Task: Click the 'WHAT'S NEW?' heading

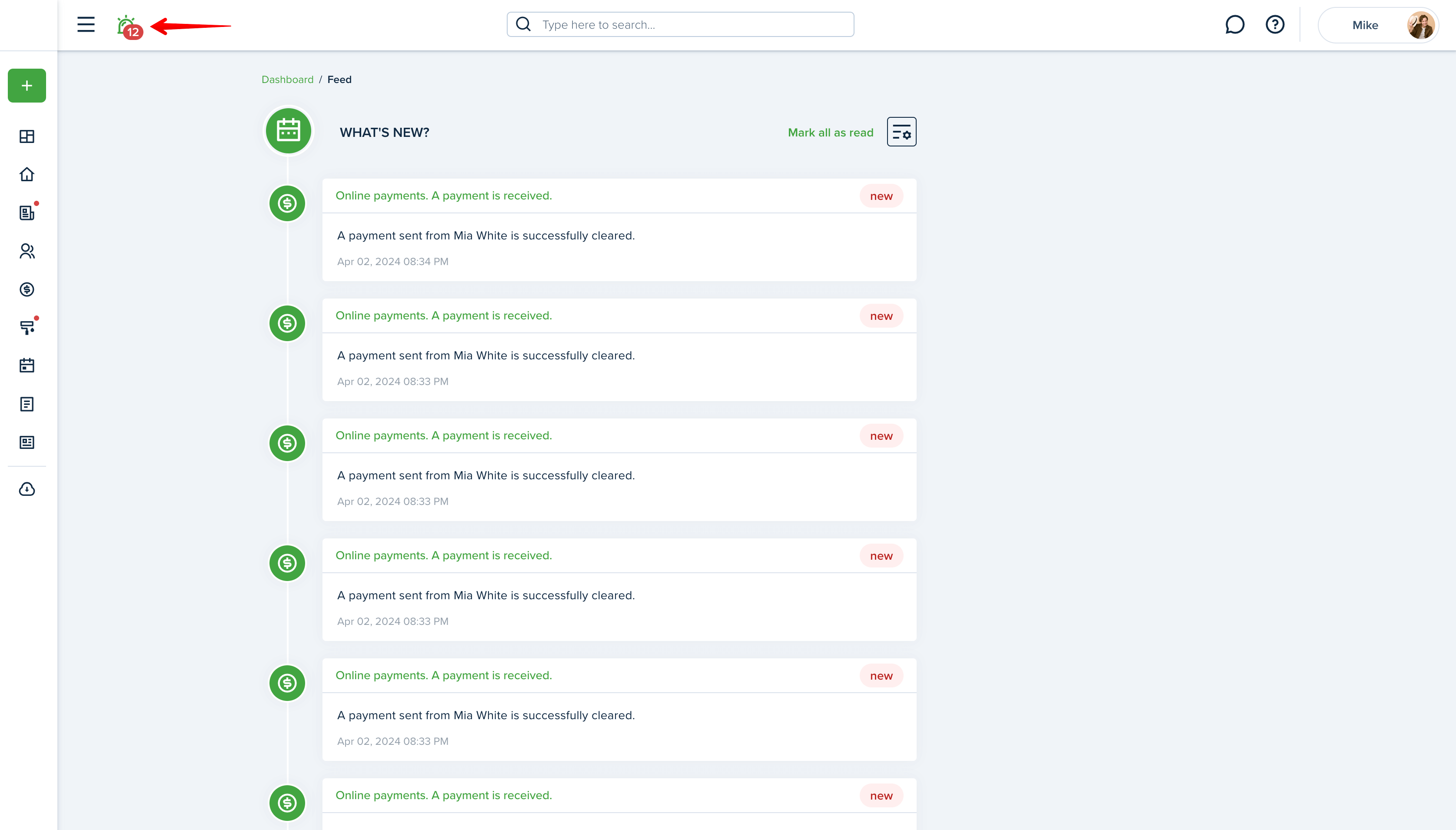Action: [x=384, y=133]
